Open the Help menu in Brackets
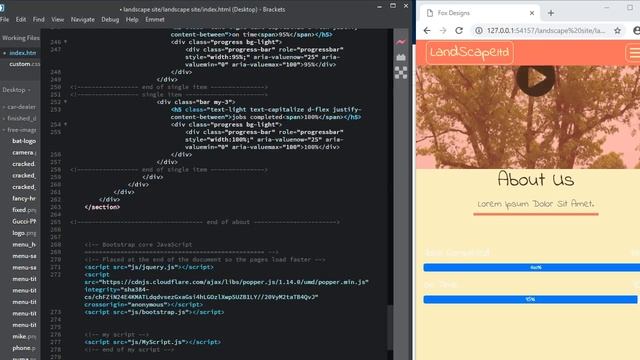640x360 pixels. 132,19
